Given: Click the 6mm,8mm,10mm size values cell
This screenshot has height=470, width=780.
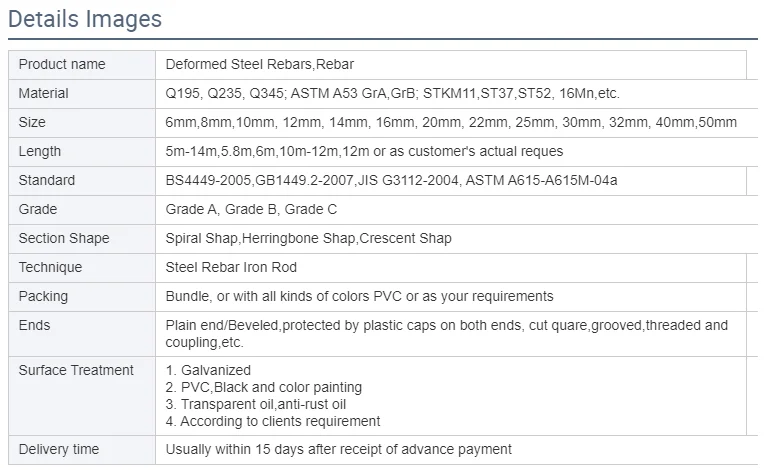Looking at the screenshot, I should [450, 122].
